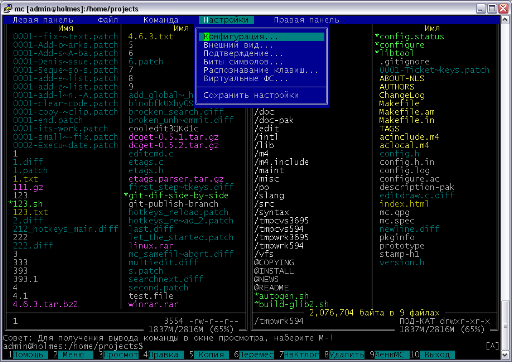Select file .gitignore

click(x=404, y=62)
